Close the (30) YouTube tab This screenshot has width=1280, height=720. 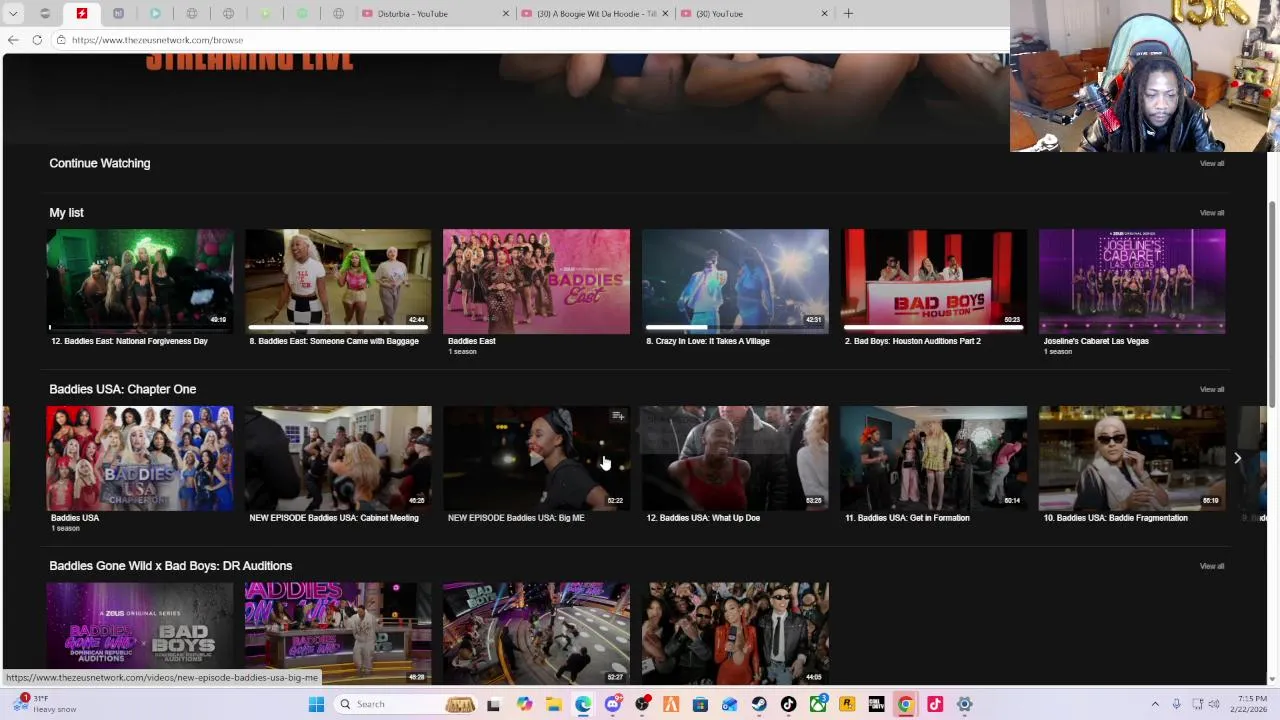824,13
